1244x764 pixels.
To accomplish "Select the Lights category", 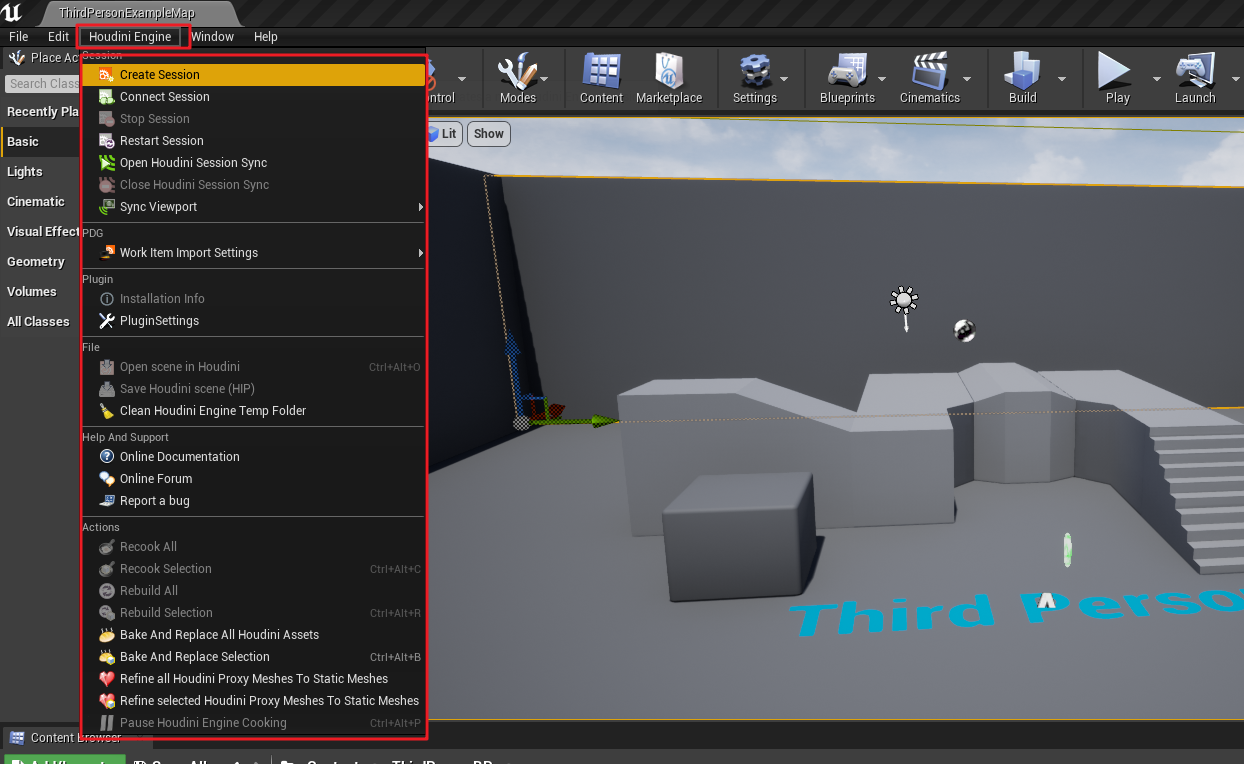I will pos(41,172).
